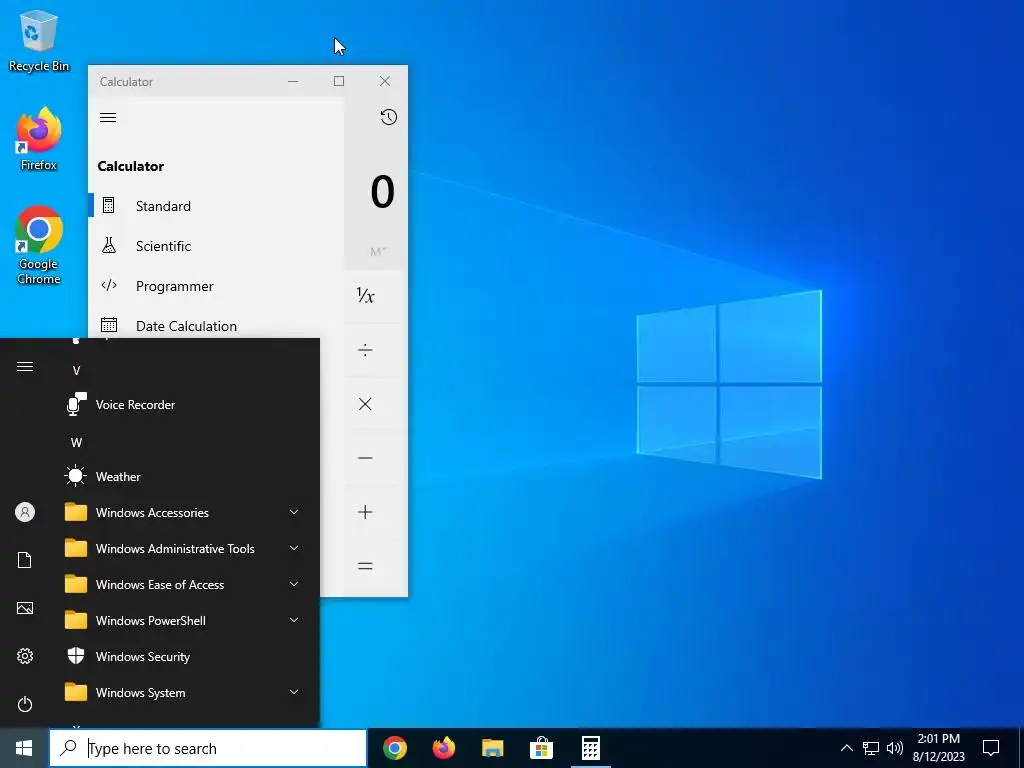The height and width of the screenshot is (768, 1024).
Task: Open Google Chrome from the taskbar
Action: click(395, 748)
